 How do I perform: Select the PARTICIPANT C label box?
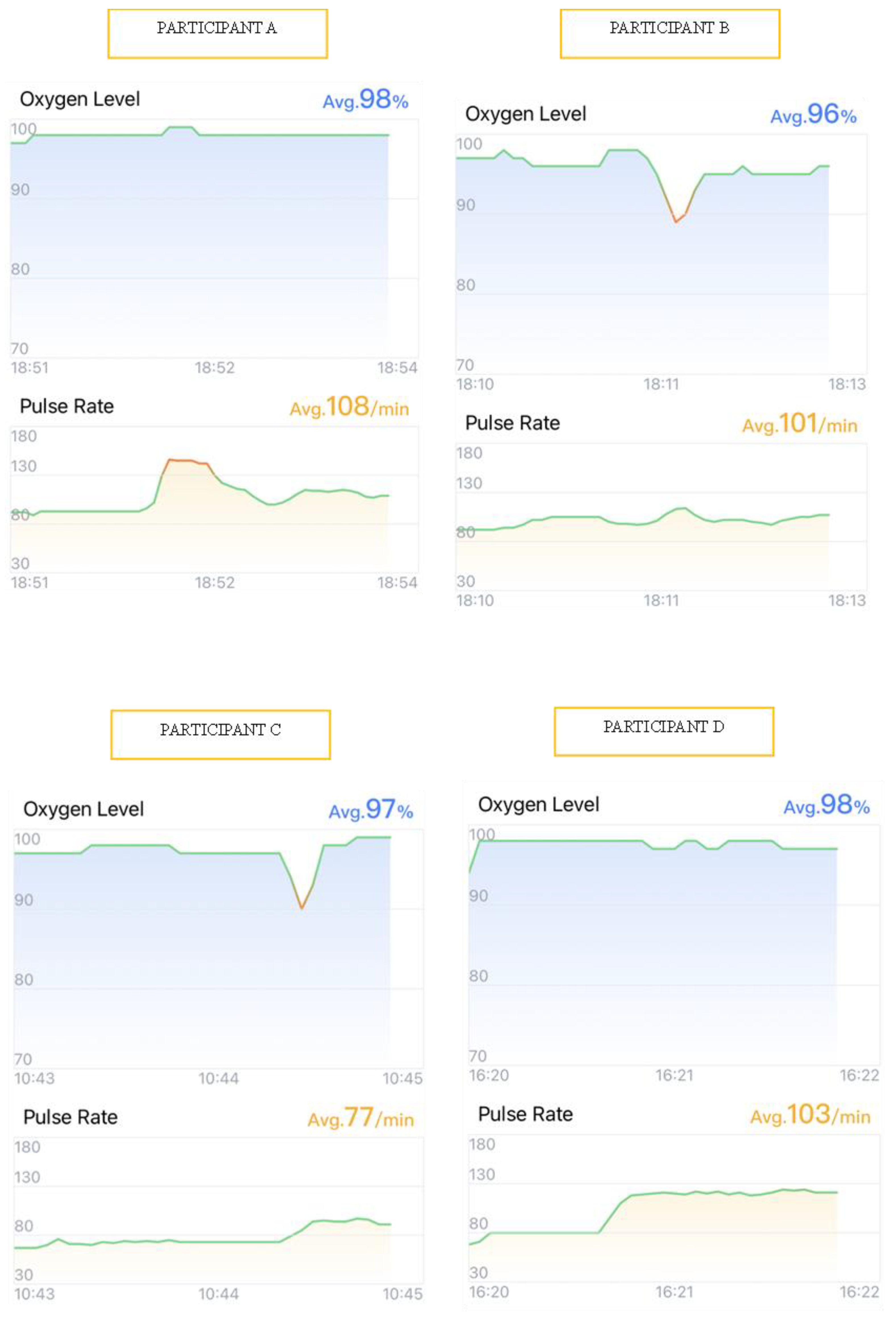[220, 734]
